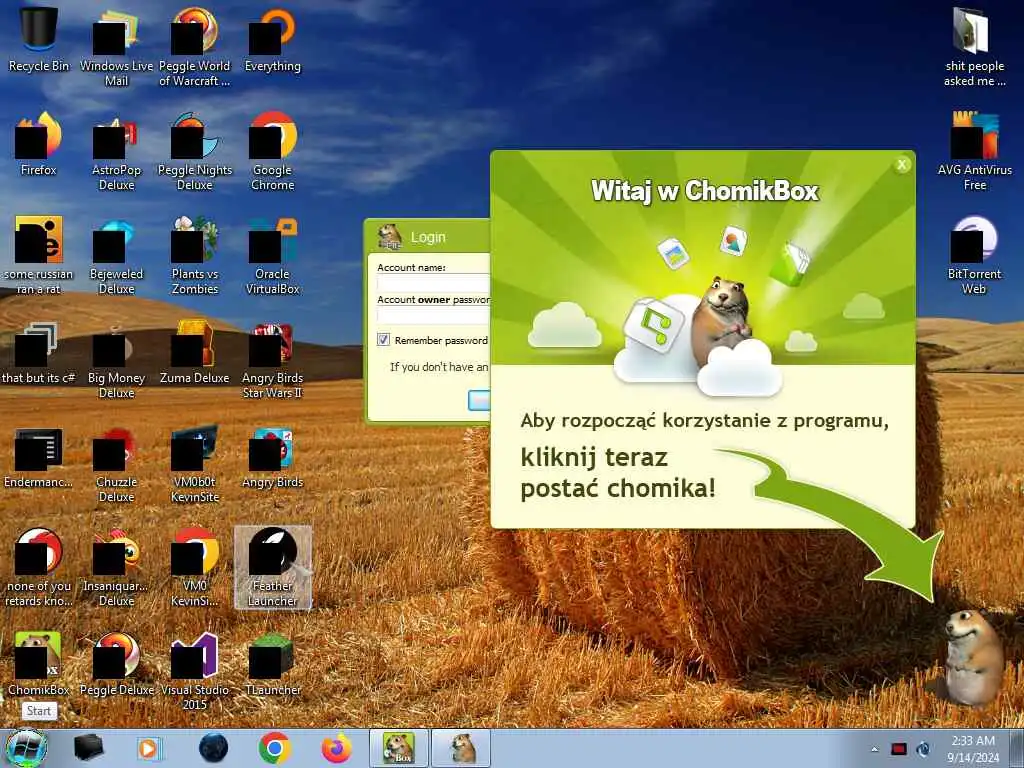Viewport: 1024px width, 768px height.
Task: Open the clock showing 2:33 AM
Action: [973, 749]
